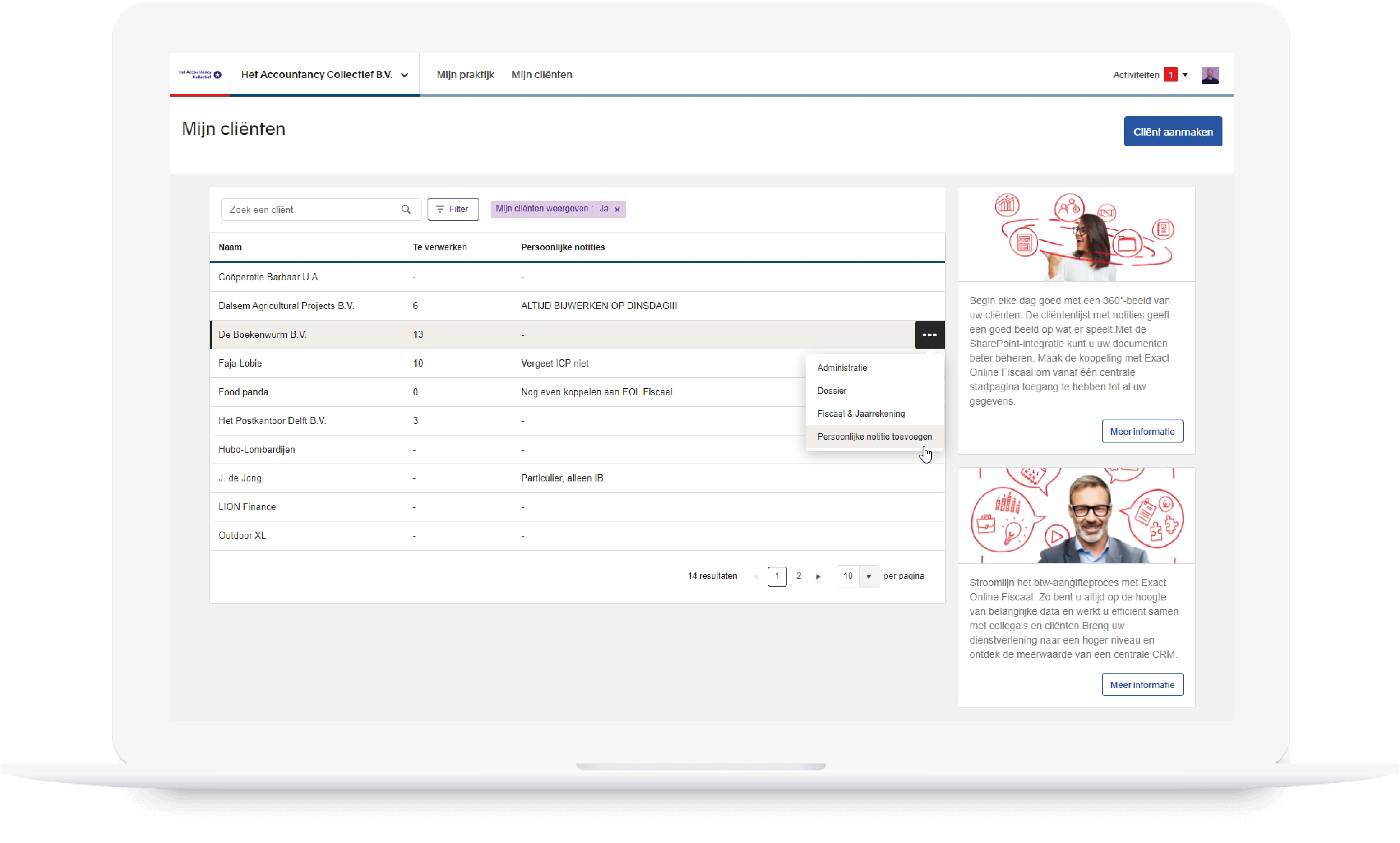Click the note Particulier, alleen IB

coord(562,478)
